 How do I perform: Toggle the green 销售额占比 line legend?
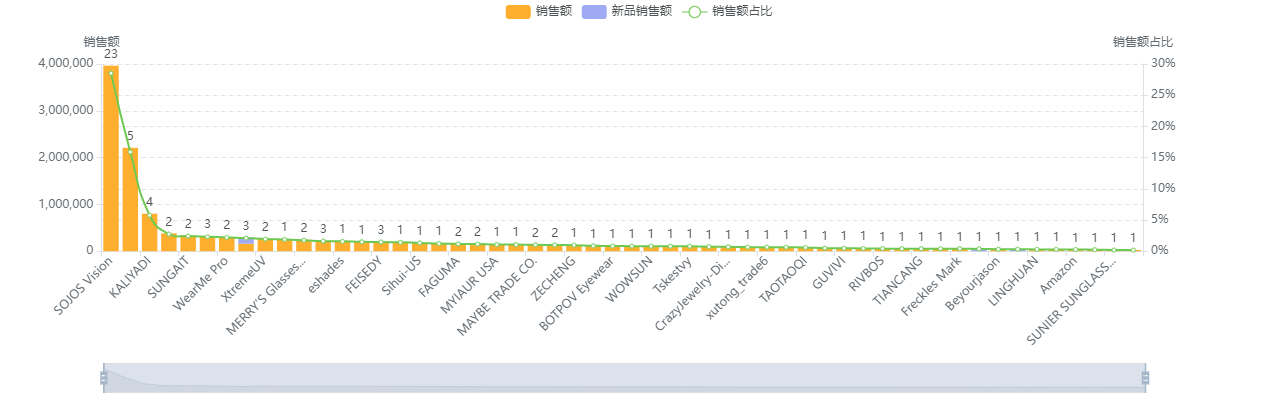click(727, 11)
